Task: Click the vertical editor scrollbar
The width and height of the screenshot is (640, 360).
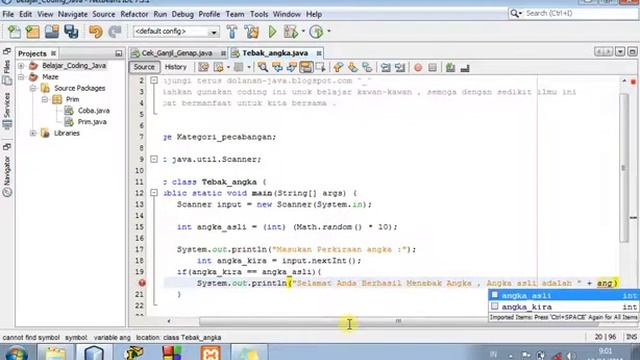Action: 624,167
